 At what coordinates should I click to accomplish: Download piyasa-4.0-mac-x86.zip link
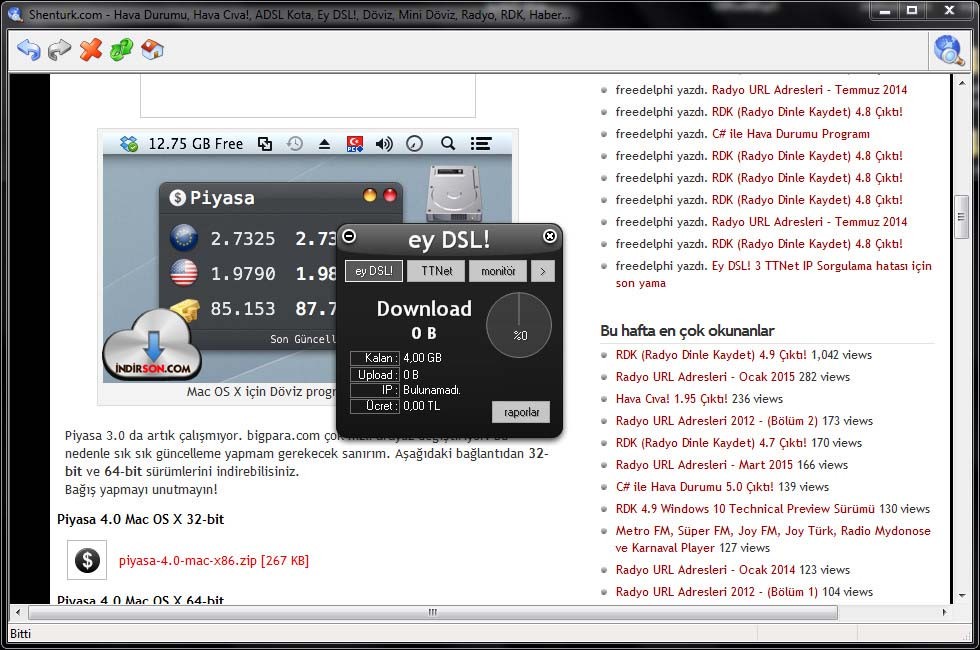coord(214,561)
